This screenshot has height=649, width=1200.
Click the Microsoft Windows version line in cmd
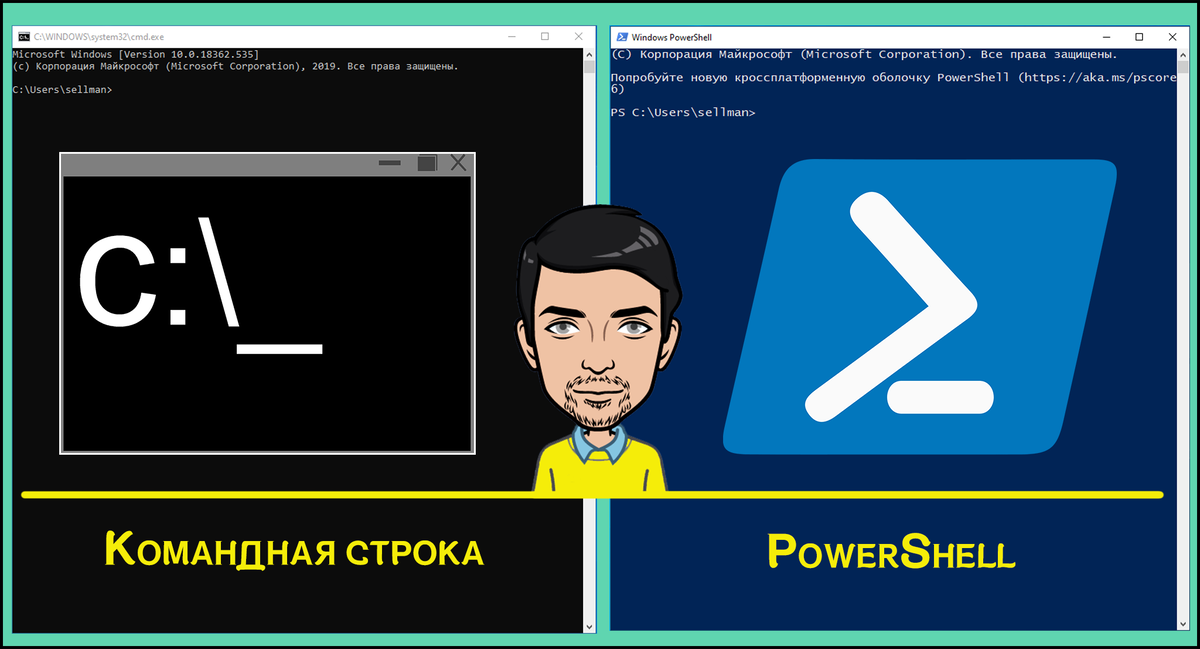pyautogui.click(x=136, y=53)
